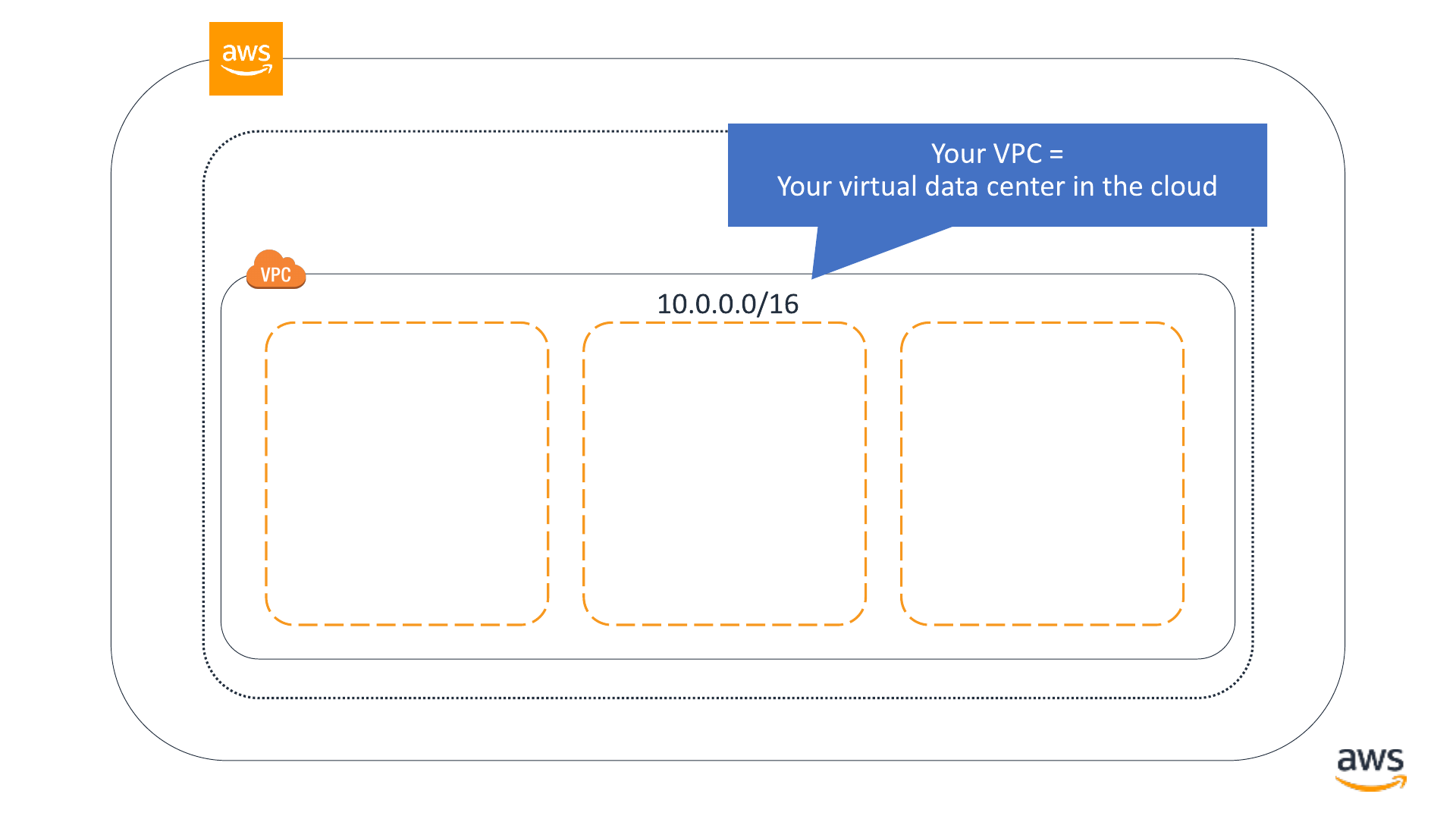Screen dimensions: 1456x819
Task: Select the orange VPC cloud icon
Action: pos(276,269)
